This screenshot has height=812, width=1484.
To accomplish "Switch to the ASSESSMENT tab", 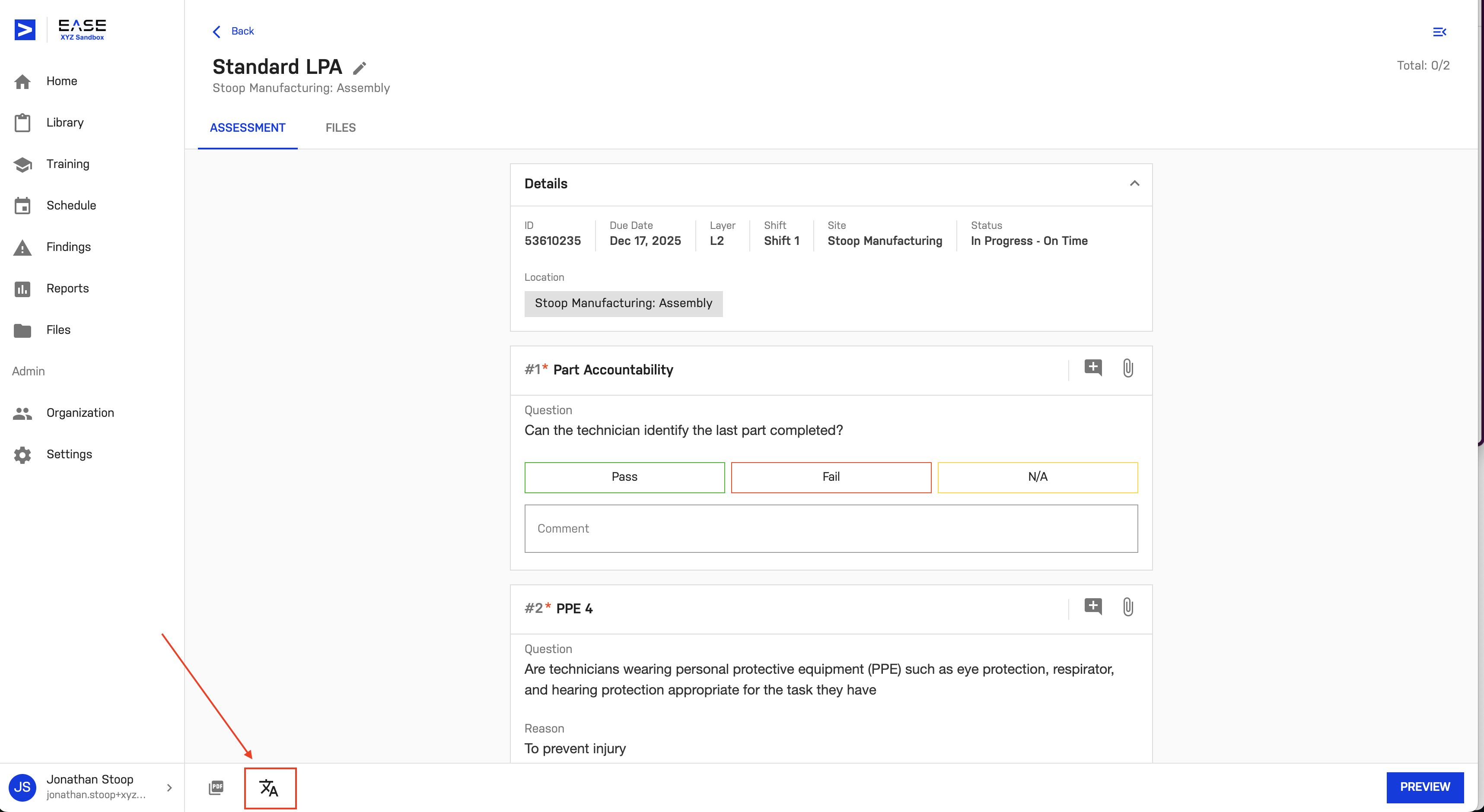I will tap(248, 128).
